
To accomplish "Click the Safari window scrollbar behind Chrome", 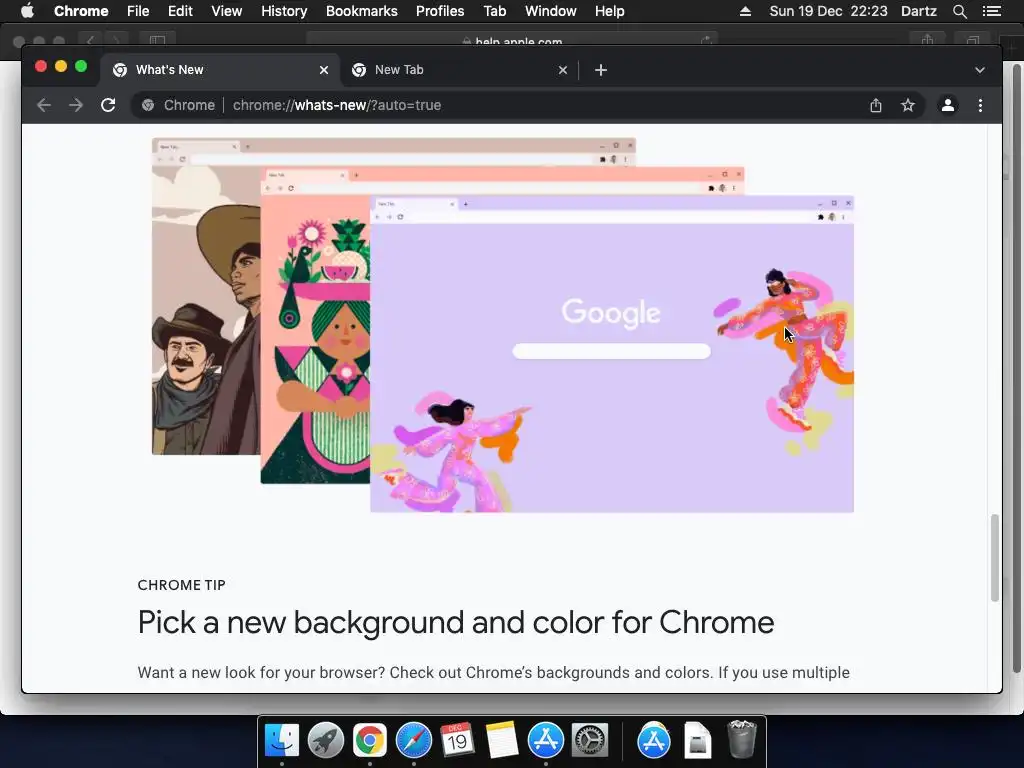I will tap(1017, 367).
